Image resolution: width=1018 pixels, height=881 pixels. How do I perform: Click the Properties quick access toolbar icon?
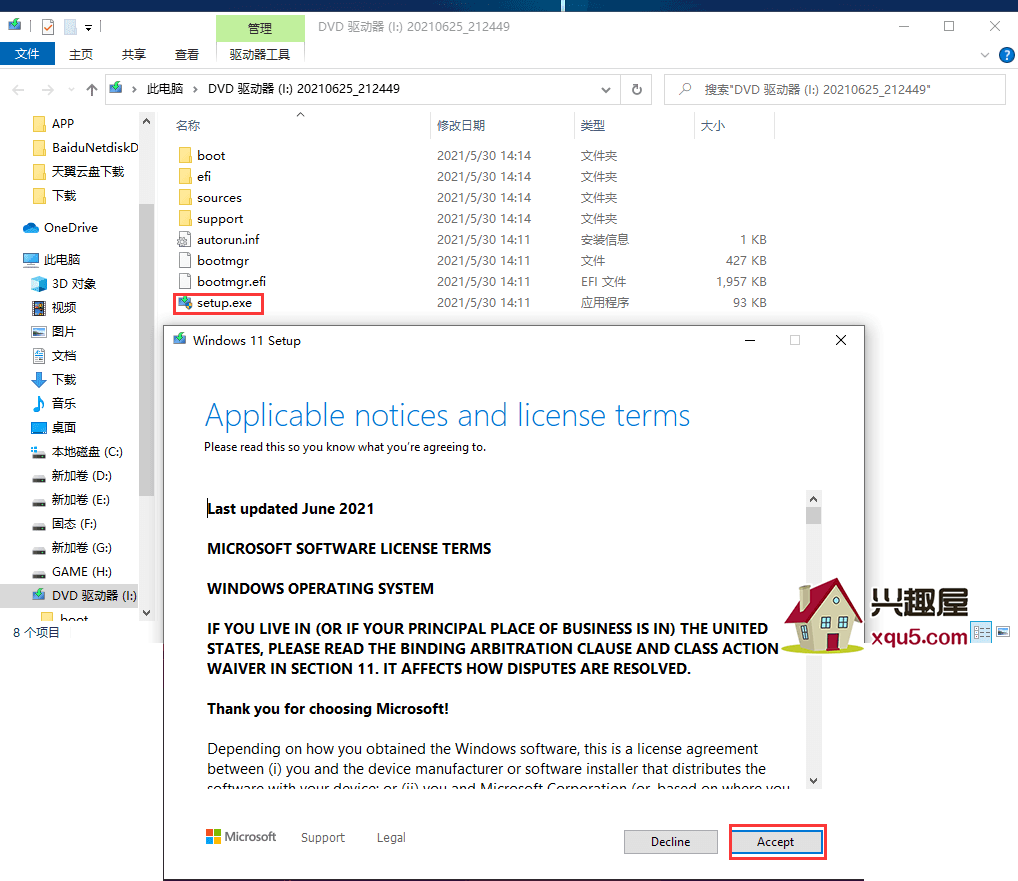tap(47, 27)
